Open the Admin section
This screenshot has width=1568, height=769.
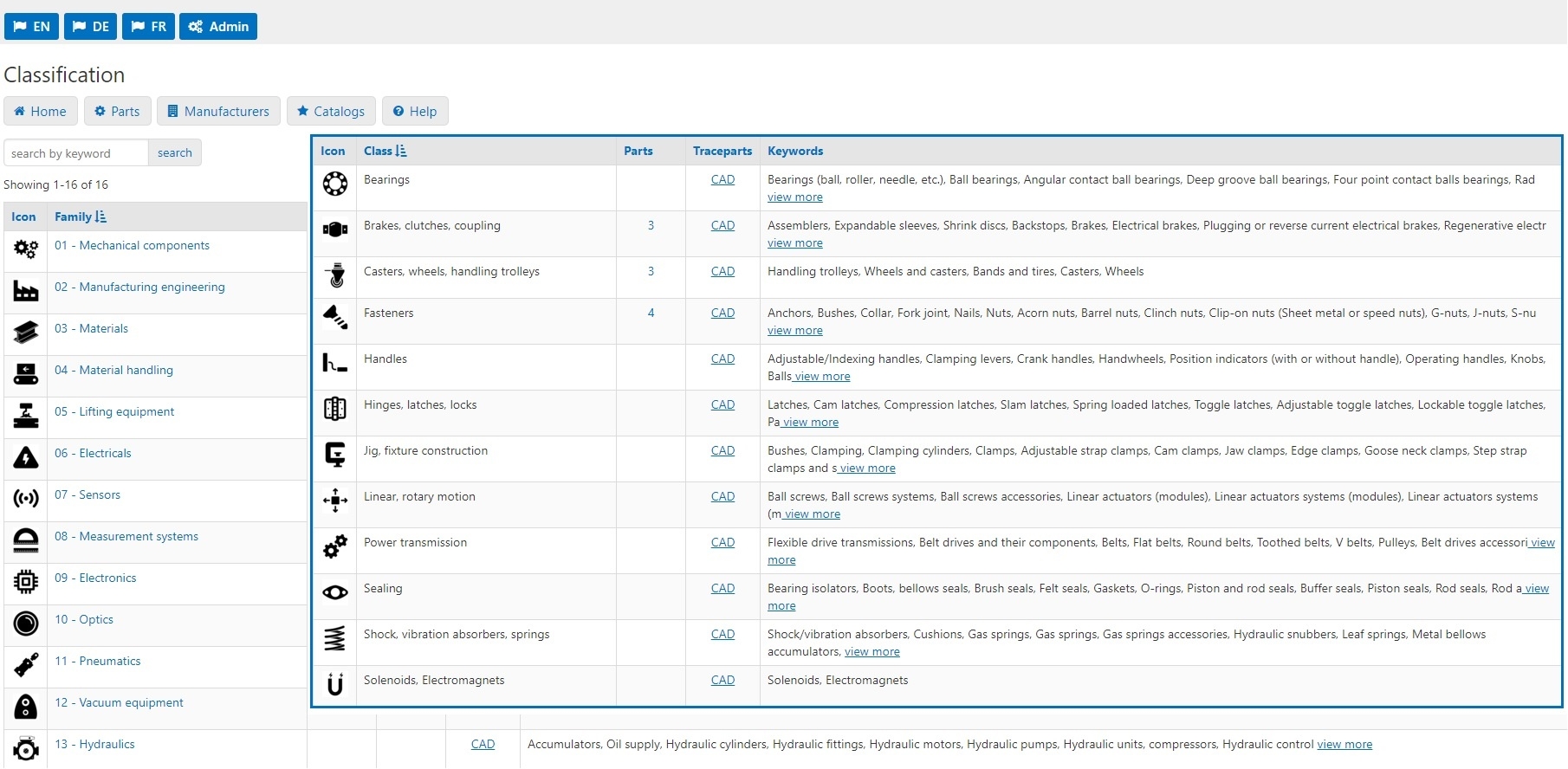218,26
